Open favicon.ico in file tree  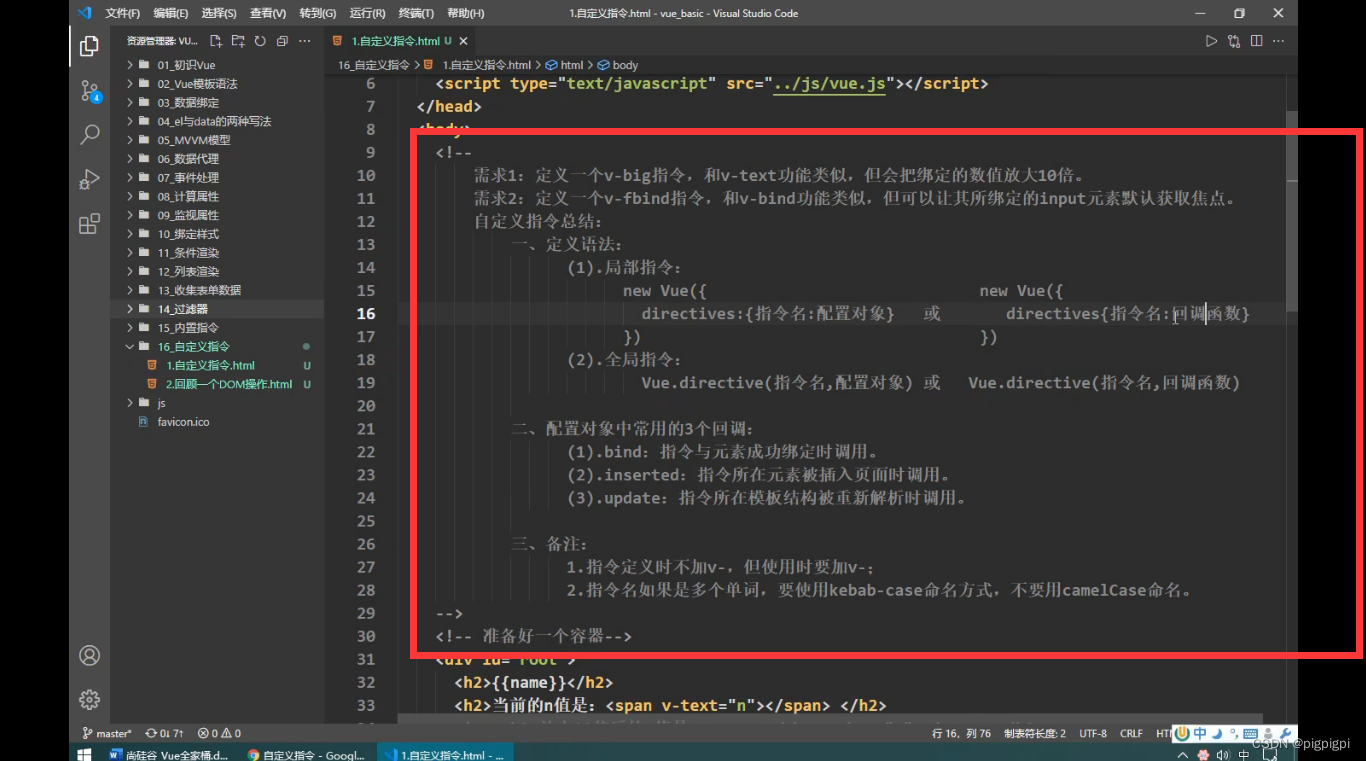point(217,422)
